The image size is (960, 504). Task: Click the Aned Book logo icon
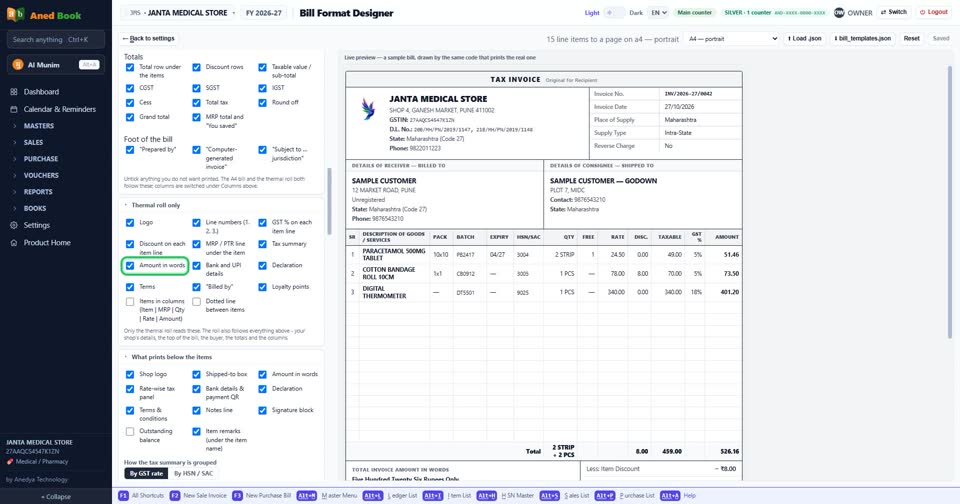coord(15,13)
